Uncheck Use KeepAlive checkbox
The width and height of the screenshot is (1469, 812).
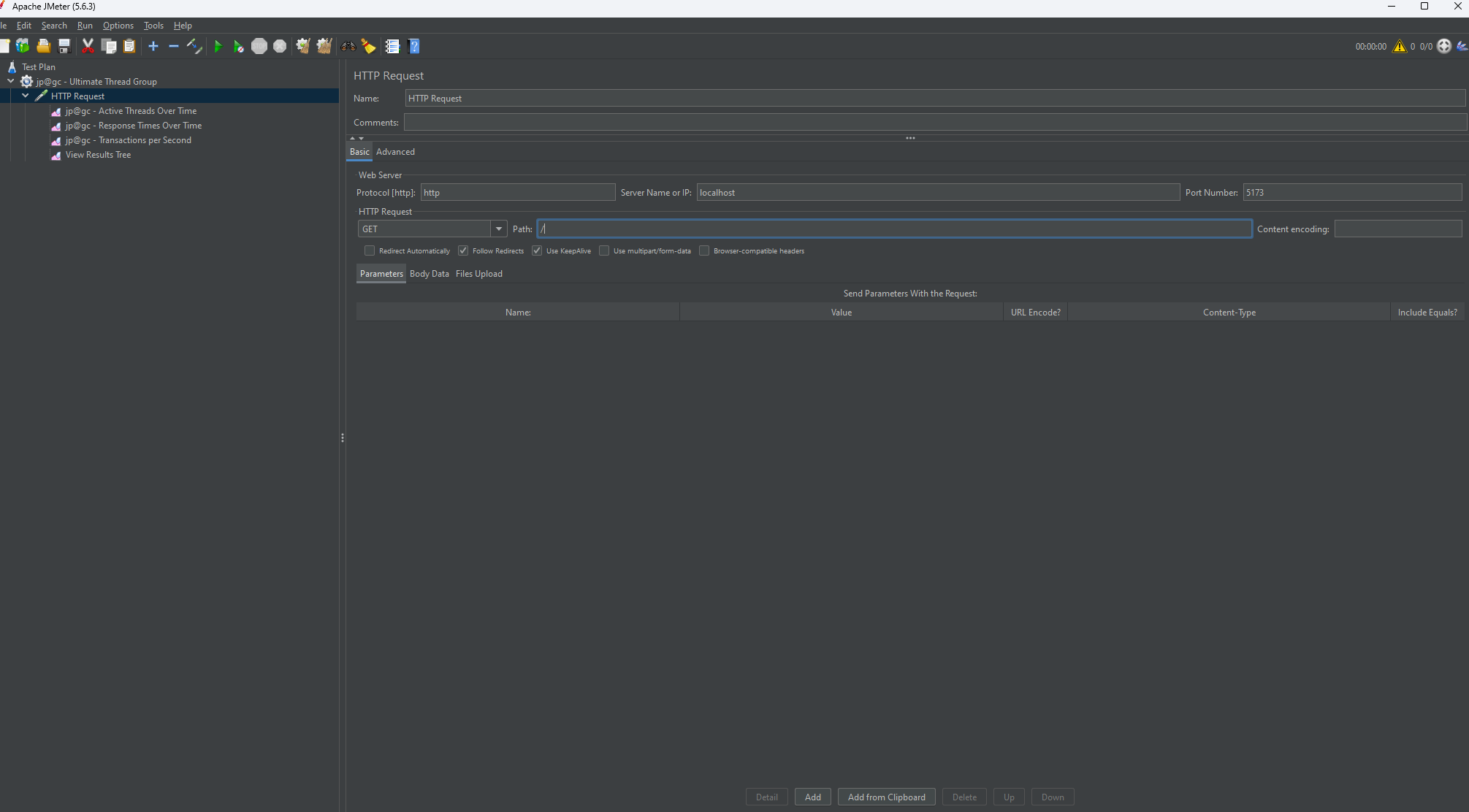click(x=537, y=250)
